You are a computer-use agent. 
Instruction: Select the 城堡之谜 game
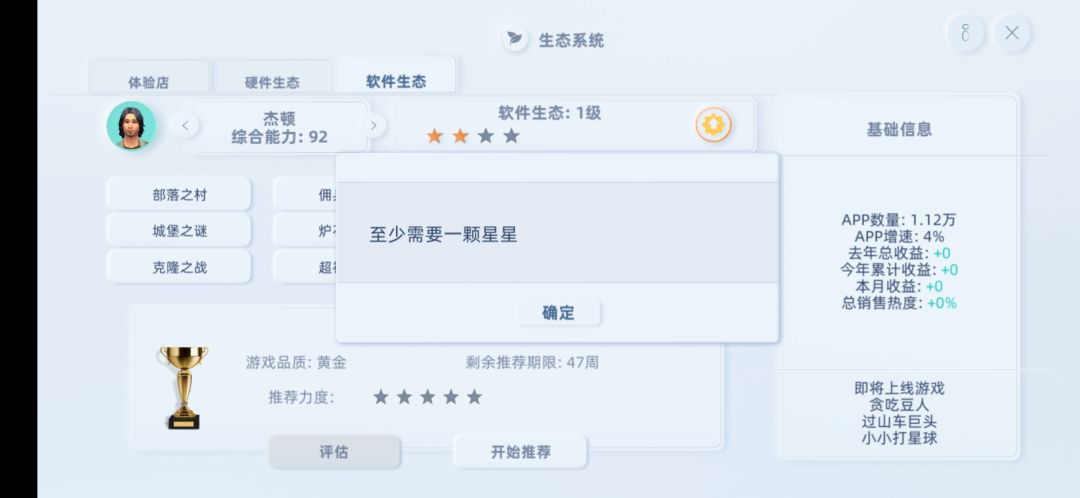179,231
